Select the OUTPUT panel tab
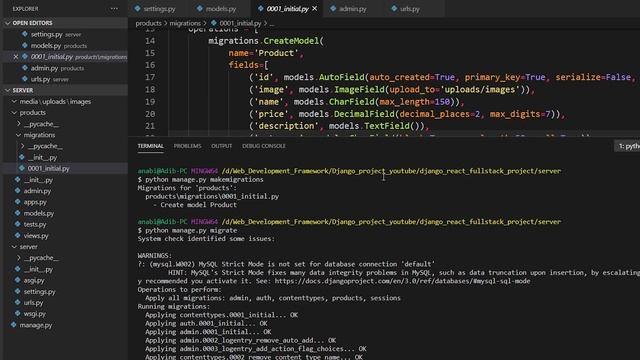 (222, 146)
